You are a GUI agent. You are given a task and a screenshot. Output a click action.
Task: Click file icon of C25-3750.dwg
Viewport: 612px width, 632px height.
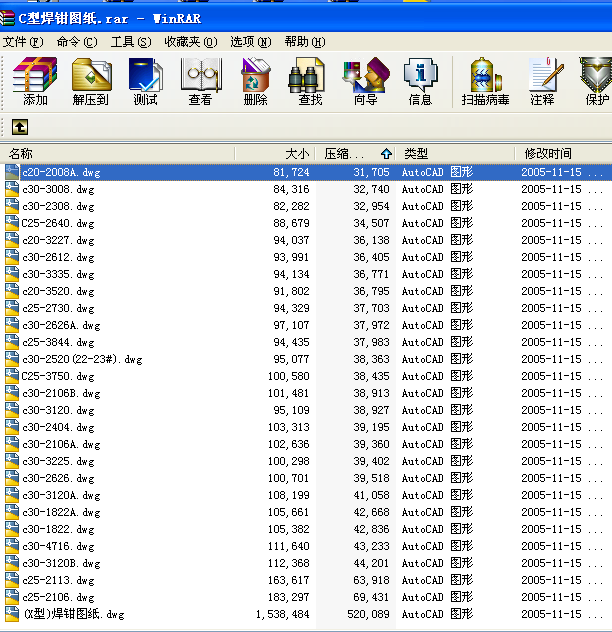(12, 376)
